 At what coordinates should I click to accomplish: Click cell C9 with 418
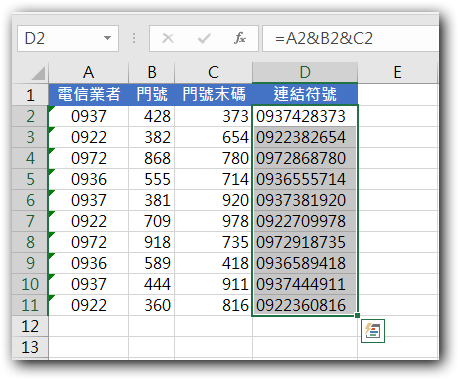[x=213, y=263]
